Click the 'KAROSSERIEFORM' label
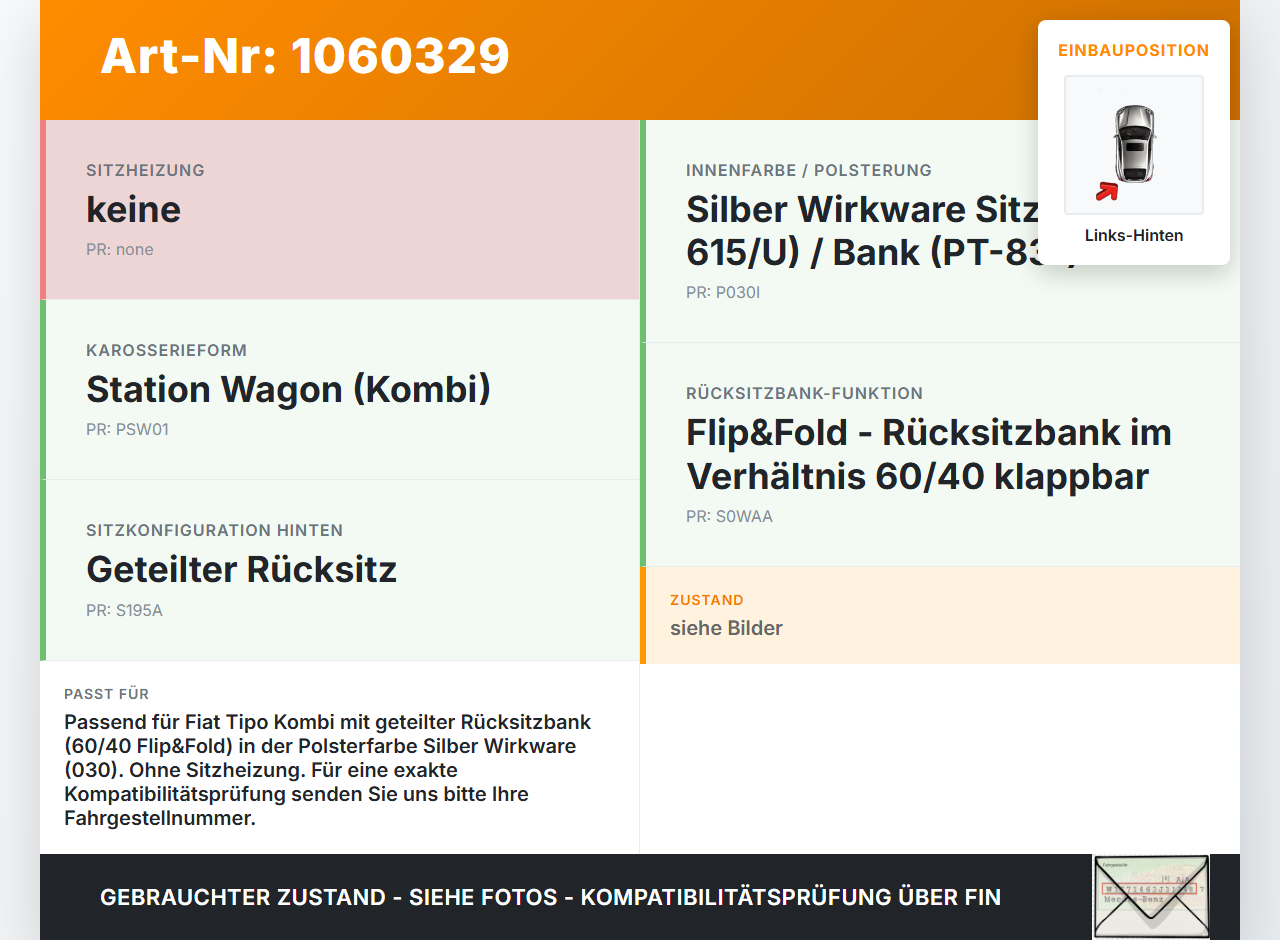The height and width of the screenshot is (940, 1280). coord(166,350)
